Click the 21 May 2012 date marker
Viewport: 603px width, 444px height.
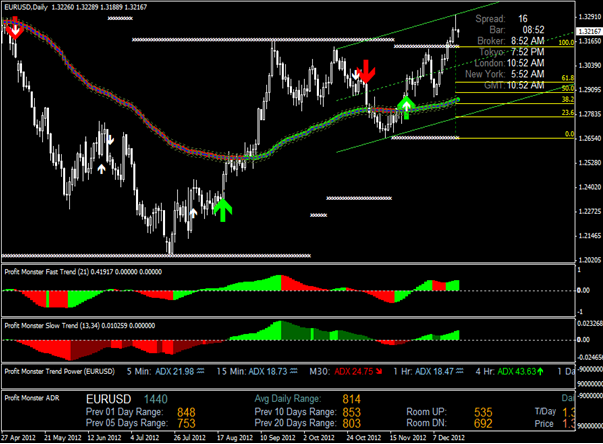(63, 437)
